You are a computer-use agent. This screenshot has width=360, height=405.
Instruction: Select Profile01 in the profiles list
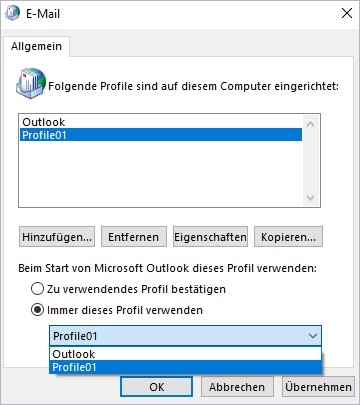point(161,135)
